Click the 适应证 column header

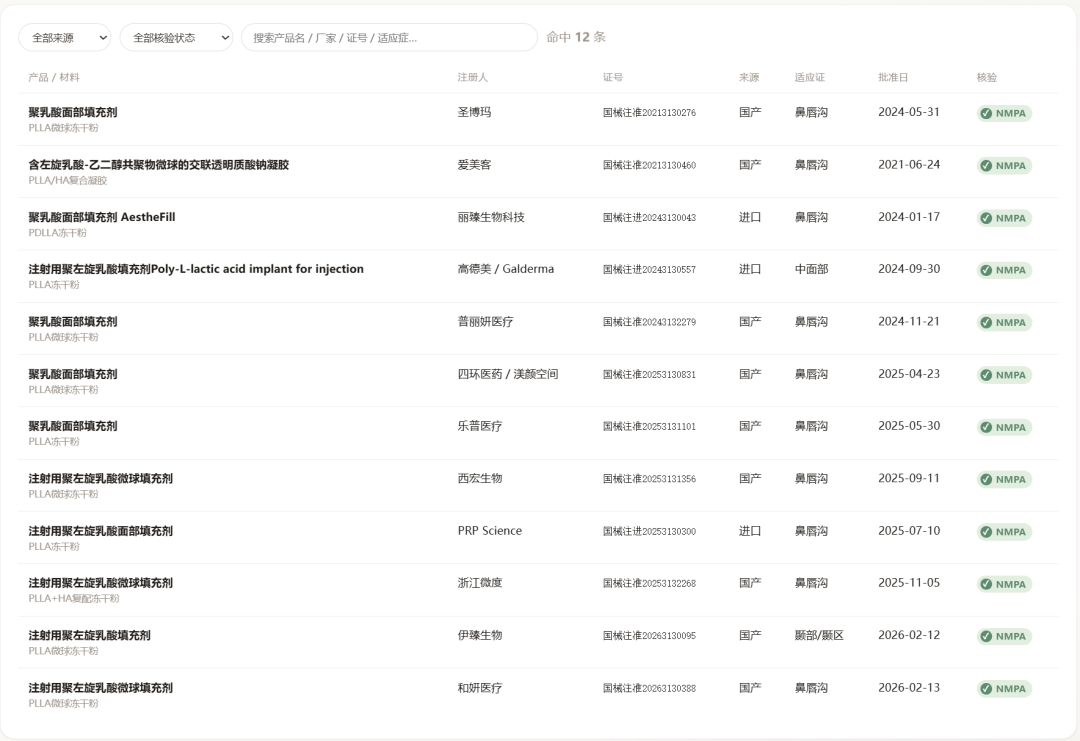(810, 77)
